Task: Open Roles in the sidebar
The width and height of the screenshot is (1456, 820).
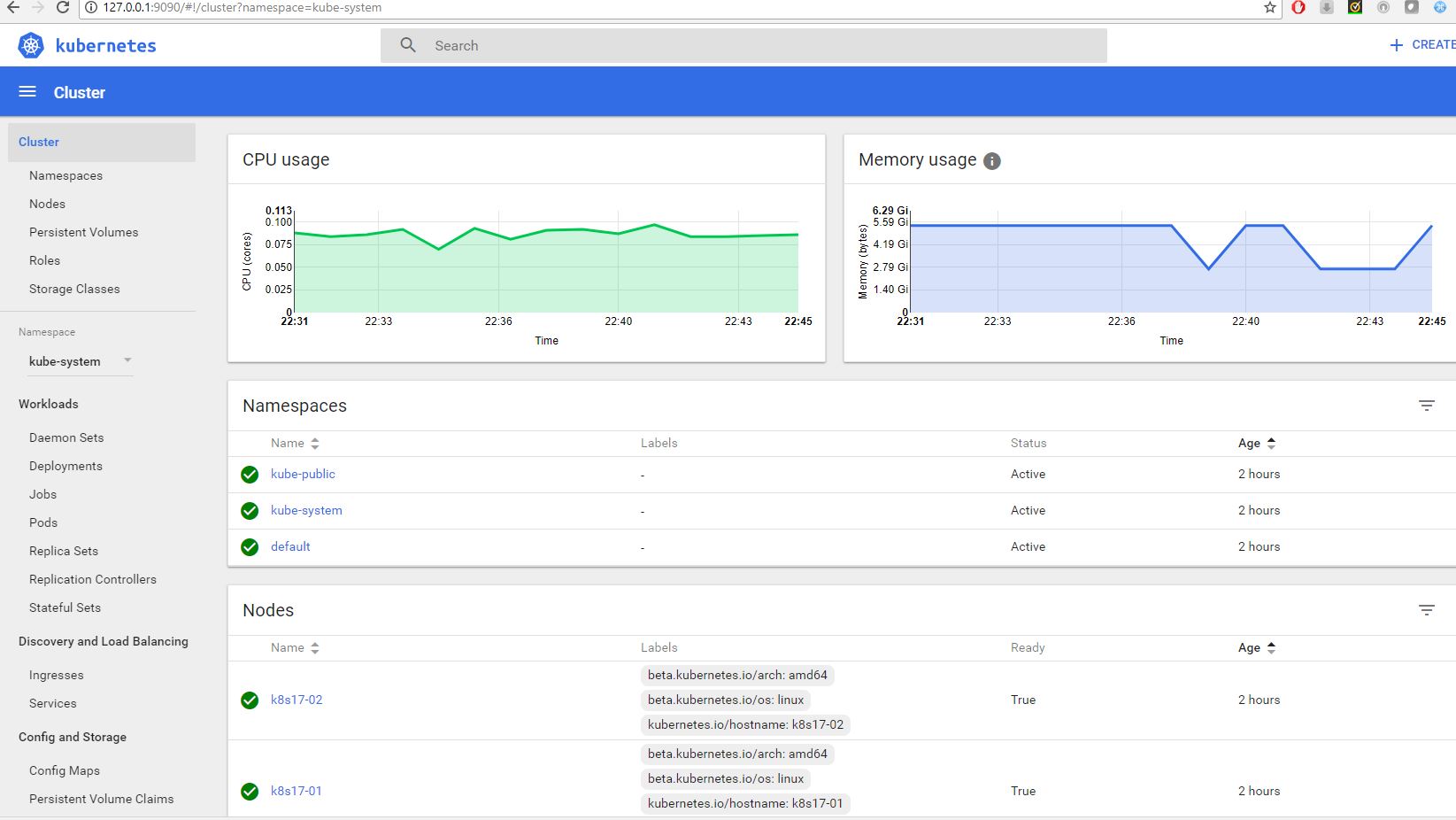Action: pos(44,260)
